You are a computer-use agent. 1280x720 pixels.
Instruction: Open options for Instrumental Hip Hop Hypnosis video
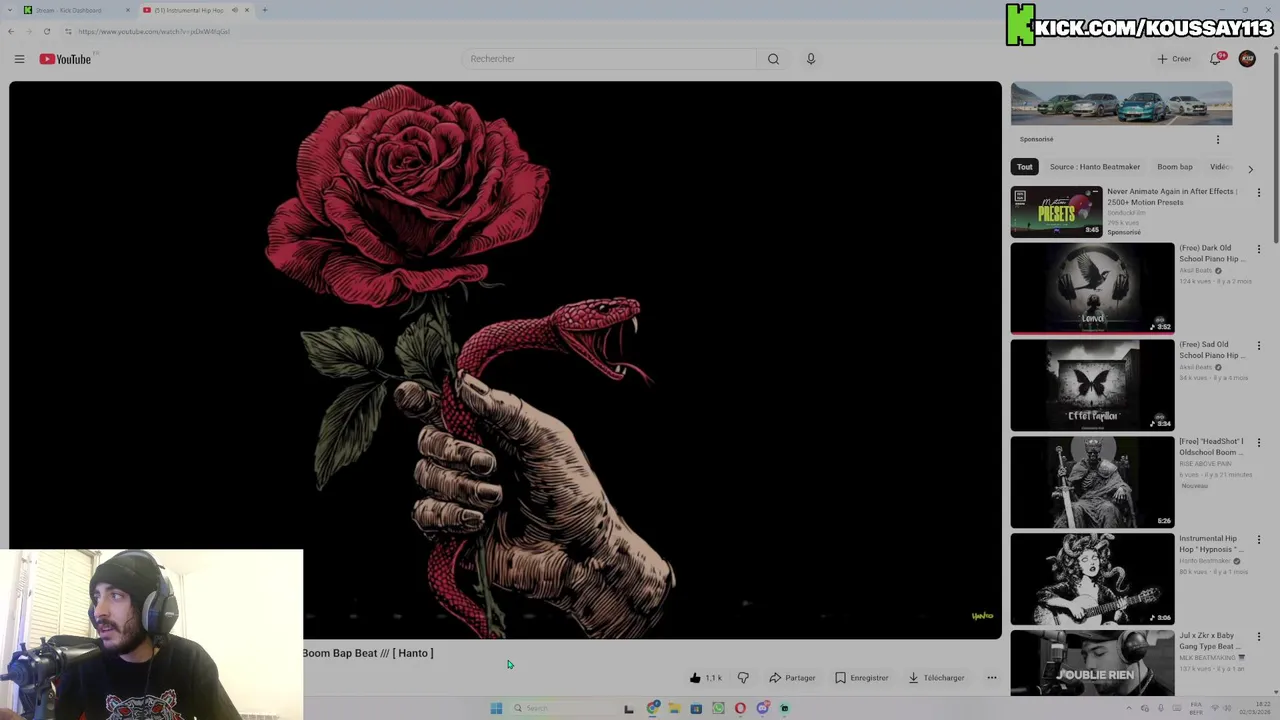pyautogui.click(x=1259, y=540)
